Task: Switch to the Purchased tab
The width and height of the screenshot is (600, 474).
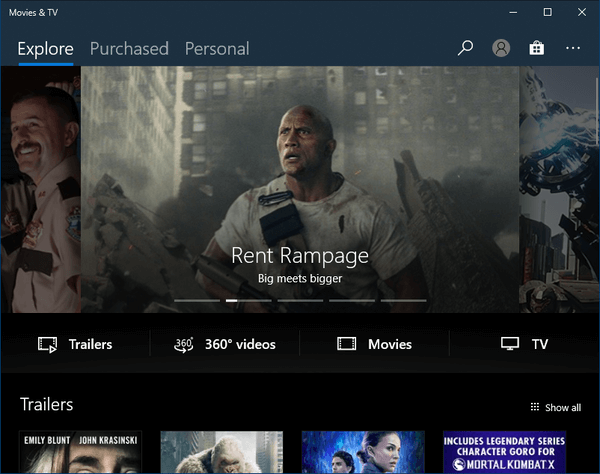Action: click(x=129, y=49)
